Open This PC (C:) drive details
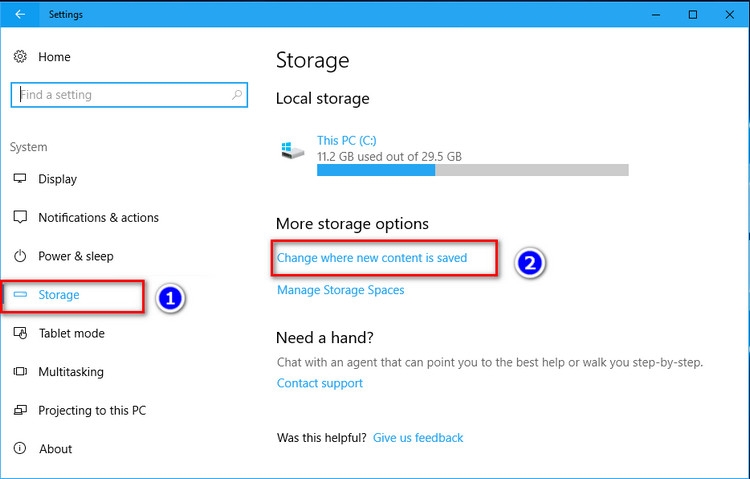The image size is (750, 479). pyautogui.click(x=346, y=140)
